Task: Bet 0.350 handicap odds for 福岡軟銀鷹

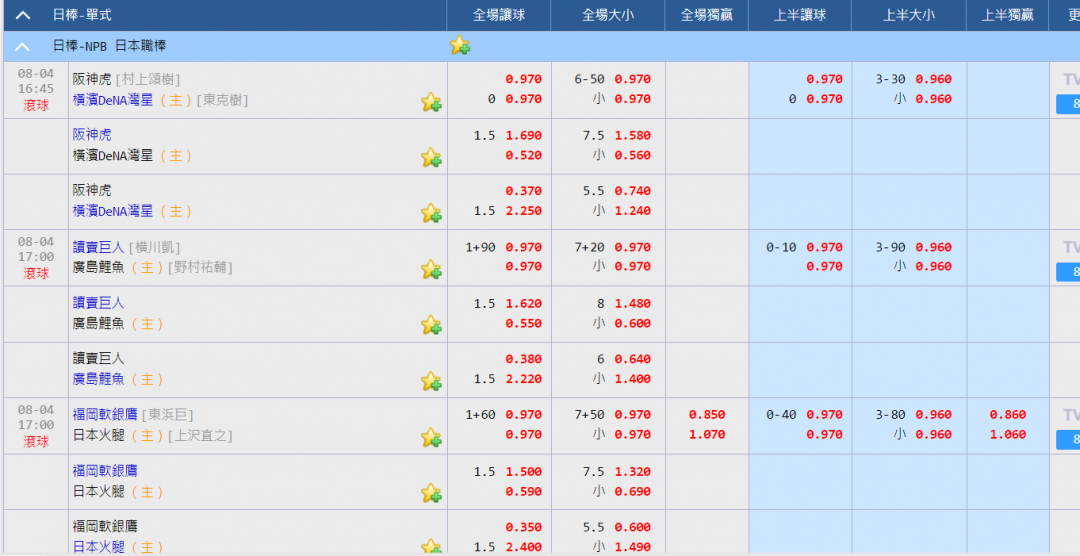Action: [524, 528]
